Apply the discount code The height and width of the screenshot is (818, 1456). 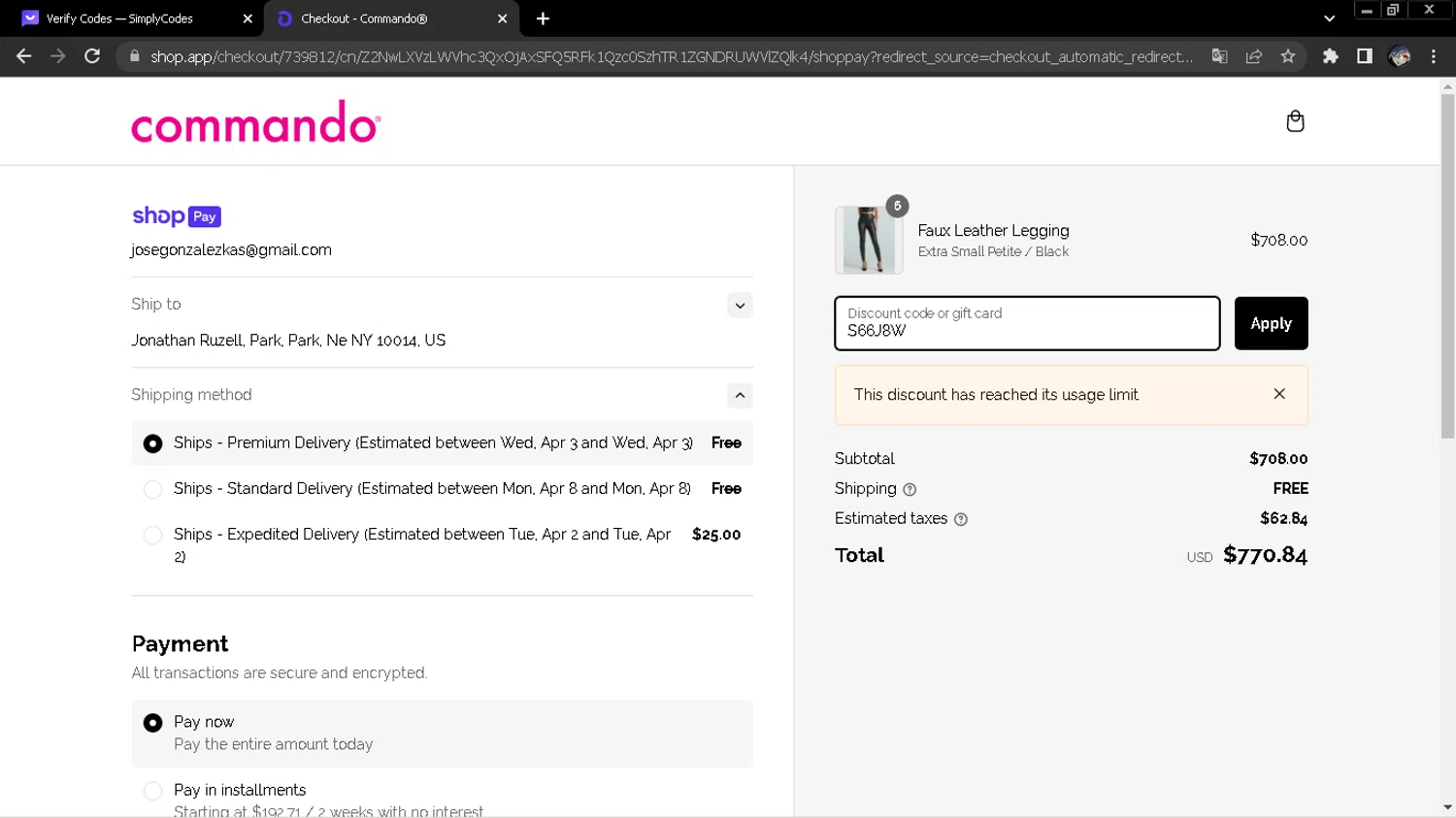click(1271, 323)
